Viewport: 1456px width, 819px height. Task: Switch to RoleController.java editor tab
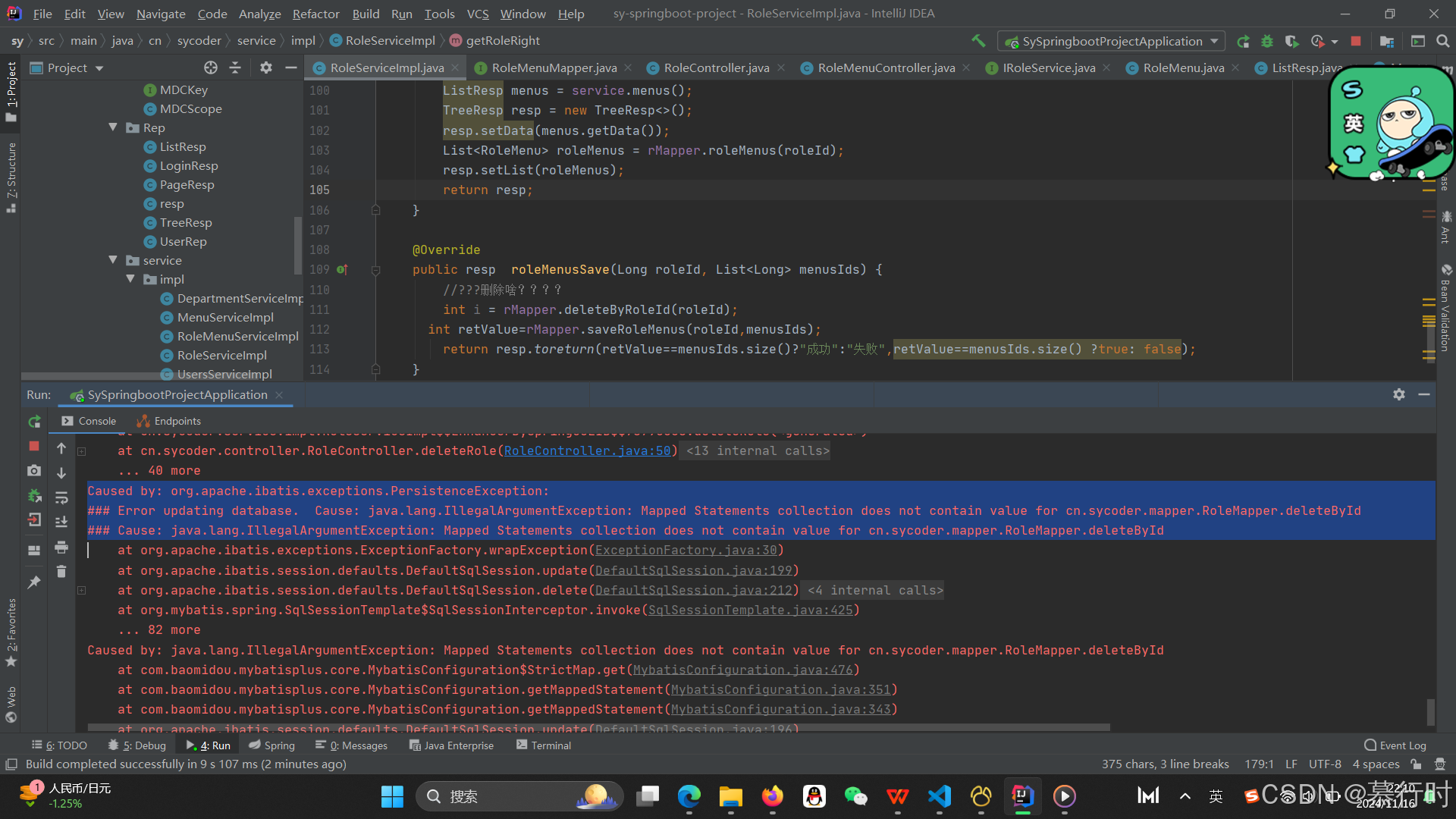pyautogui.click(x=716, y=68)
